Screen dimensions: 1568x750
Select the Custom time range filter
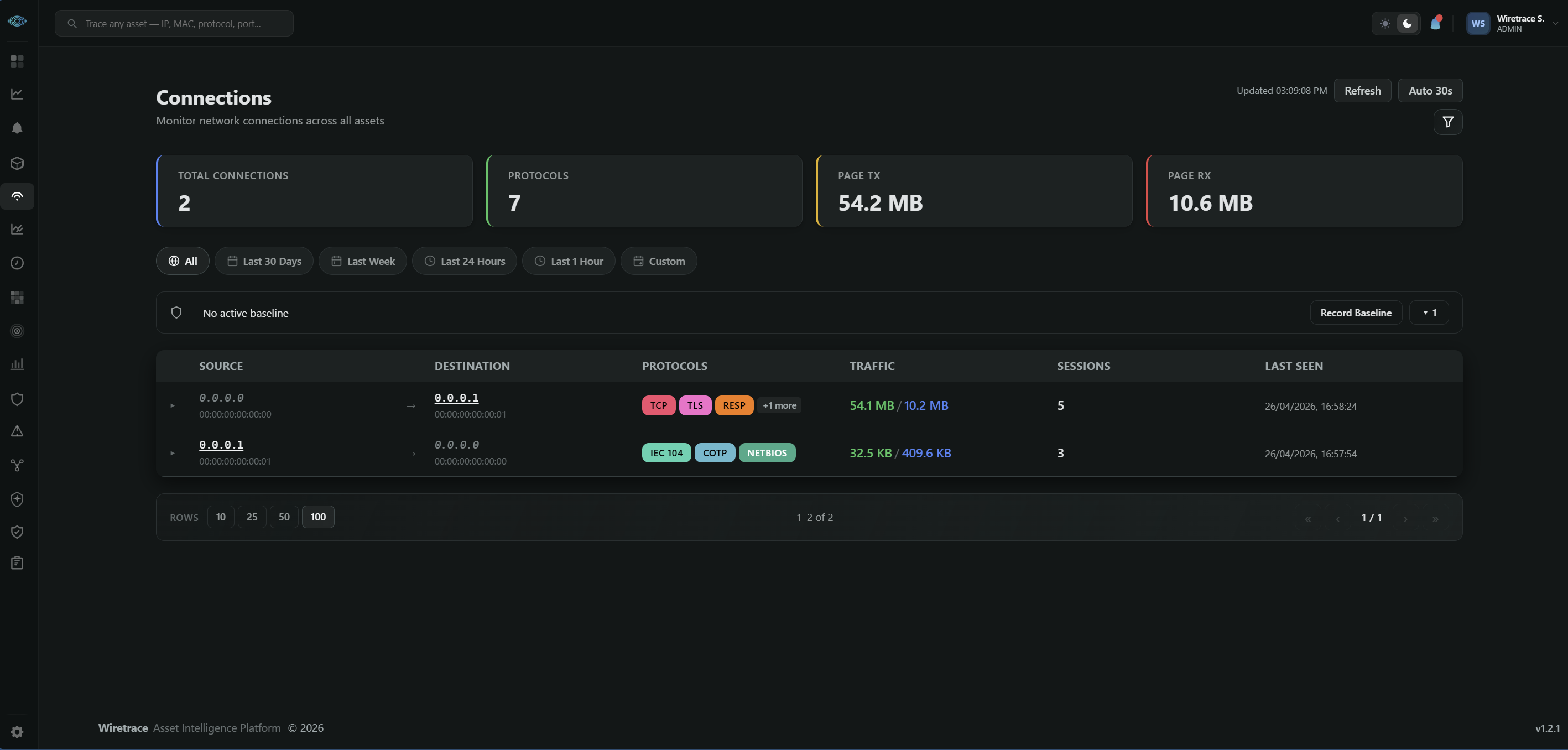point(659,261)
